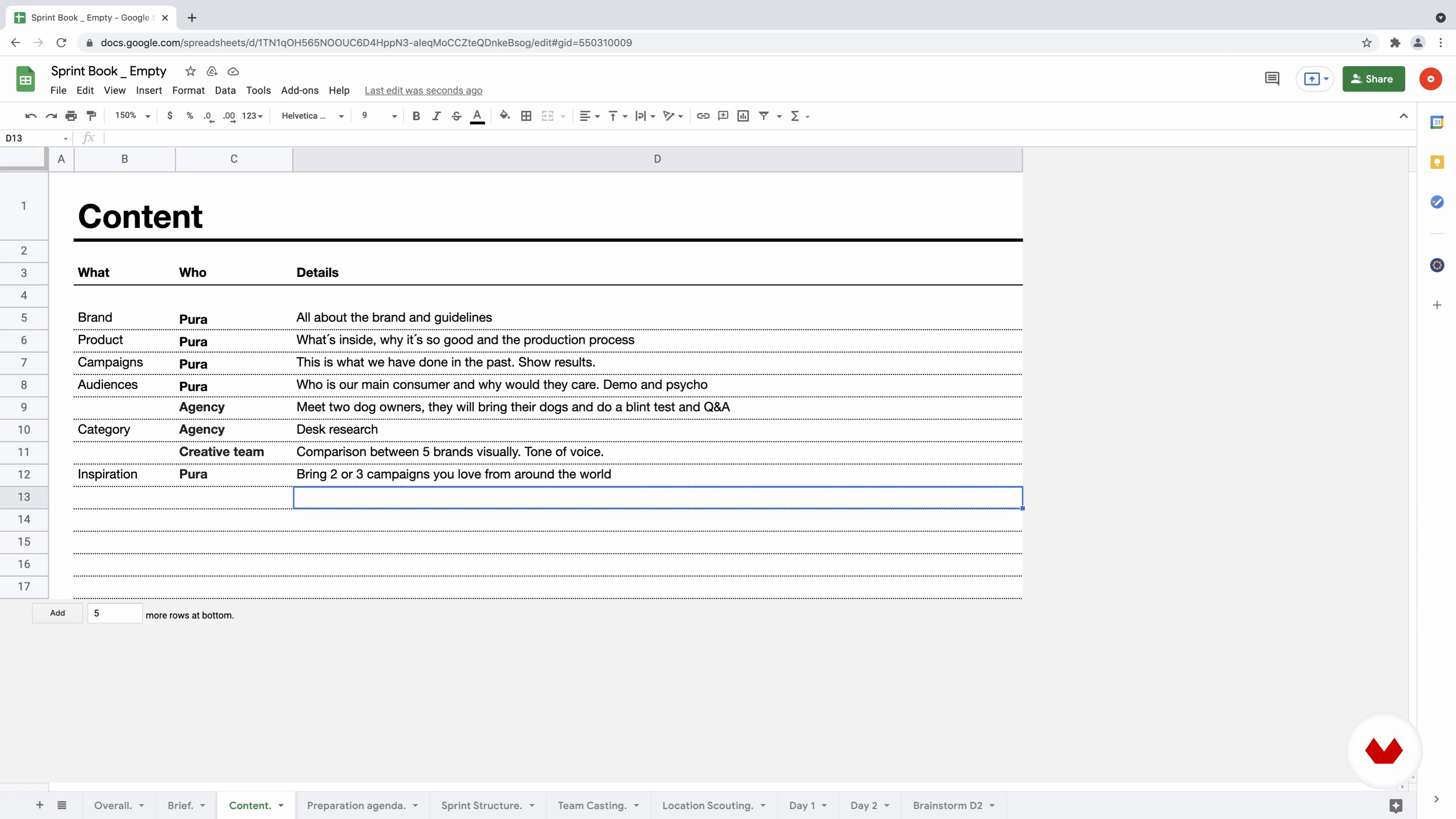The height and width of the screenshot is (819, 1456).
Task: Open the Data menu
Action: 225,91
